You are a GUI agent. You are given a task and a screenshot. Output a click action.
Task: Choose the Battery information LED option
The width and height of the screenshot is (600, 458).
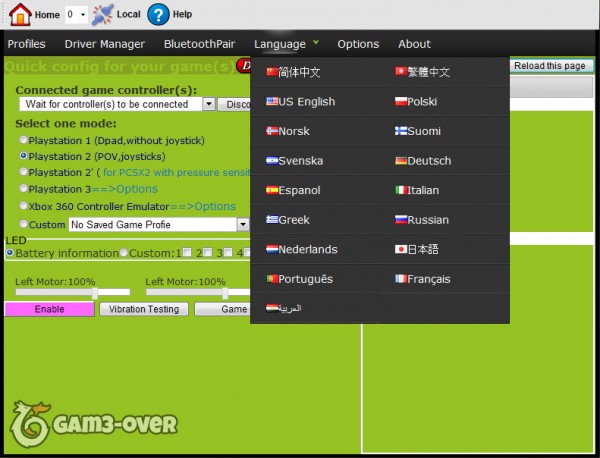[x=10, y=253]
